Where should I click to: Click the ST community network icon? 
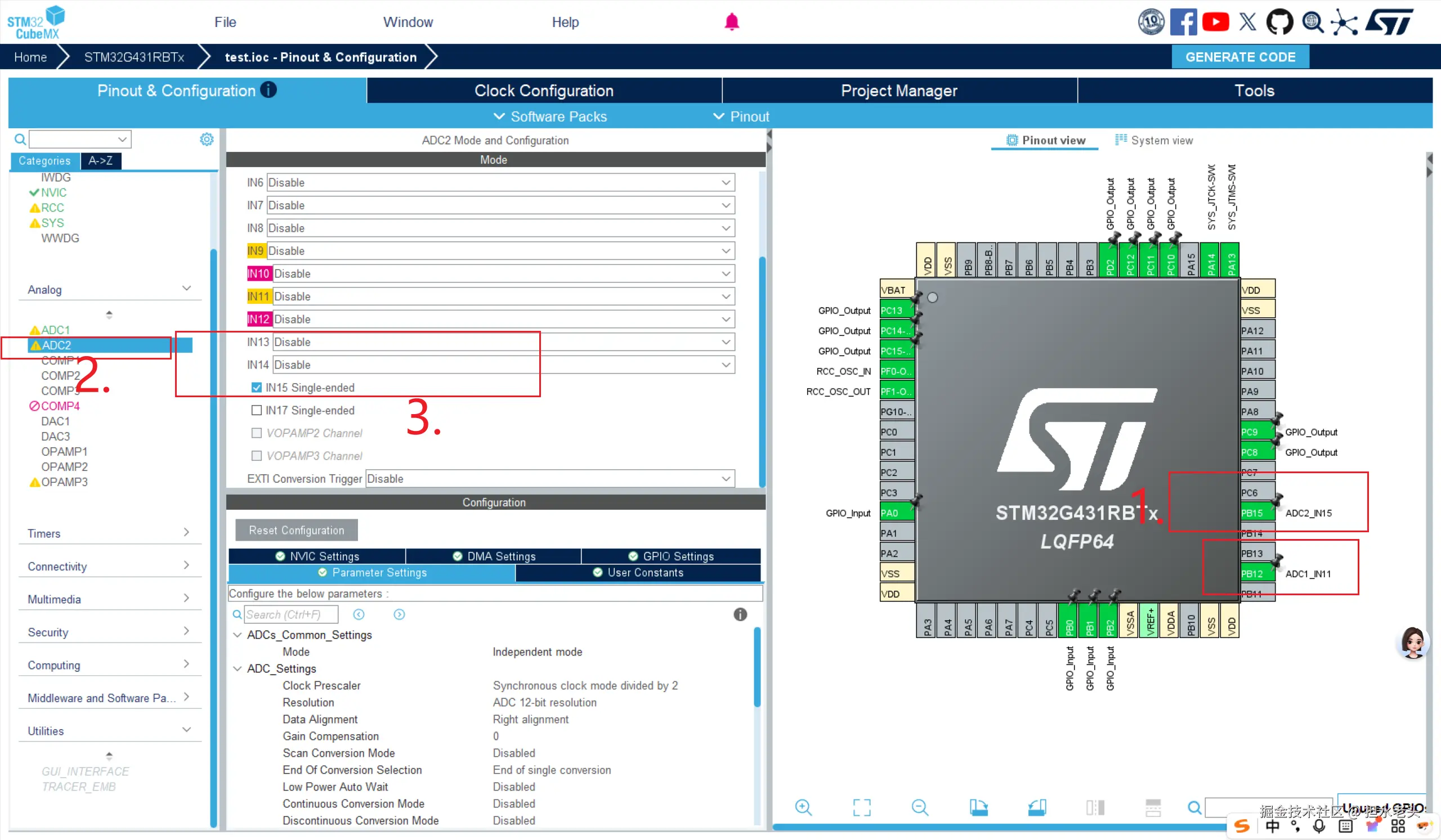click(1344, 23)
